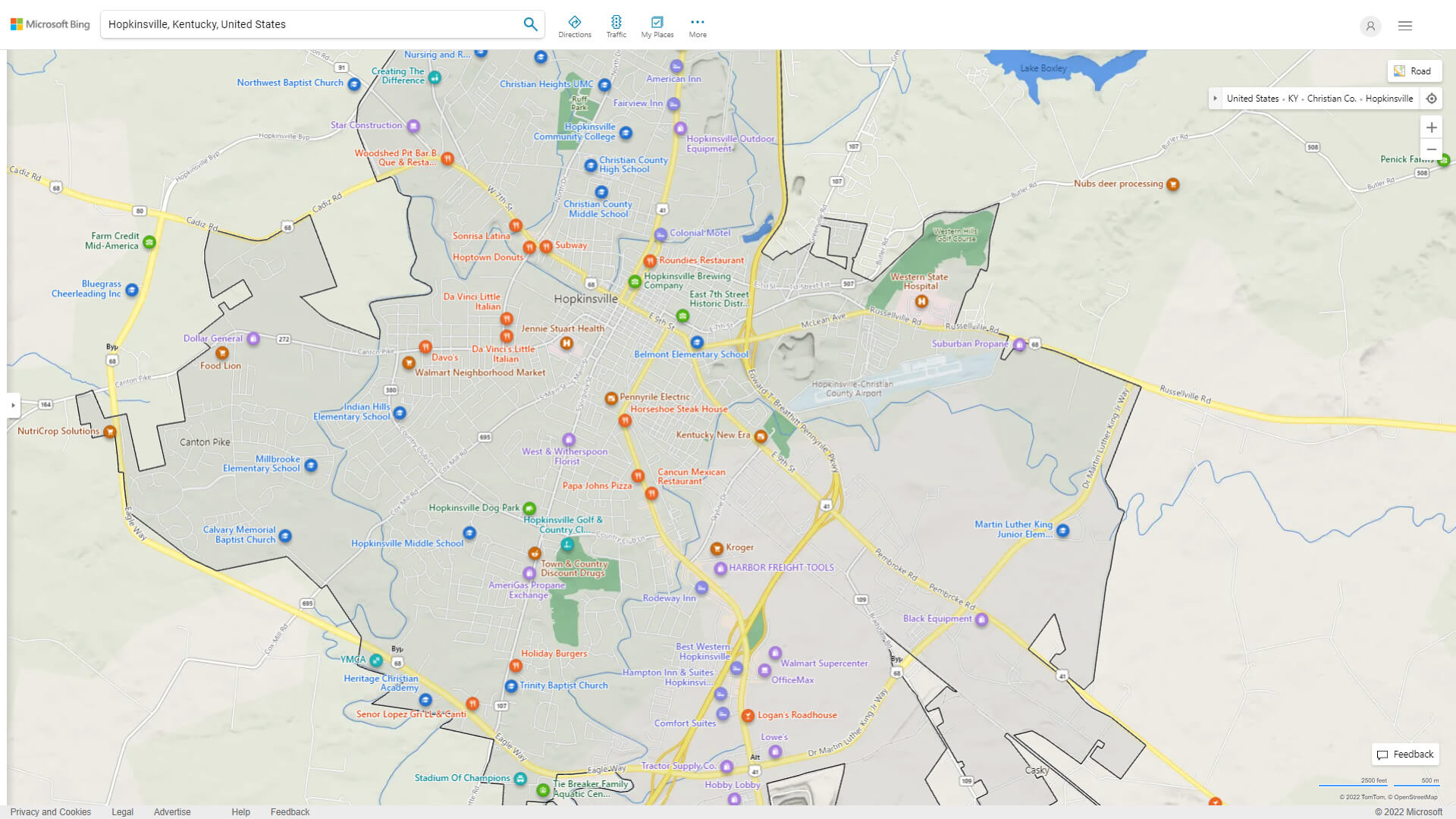Click the Microsoft Bing logo
1456x819 pixels.
point(49,24)
